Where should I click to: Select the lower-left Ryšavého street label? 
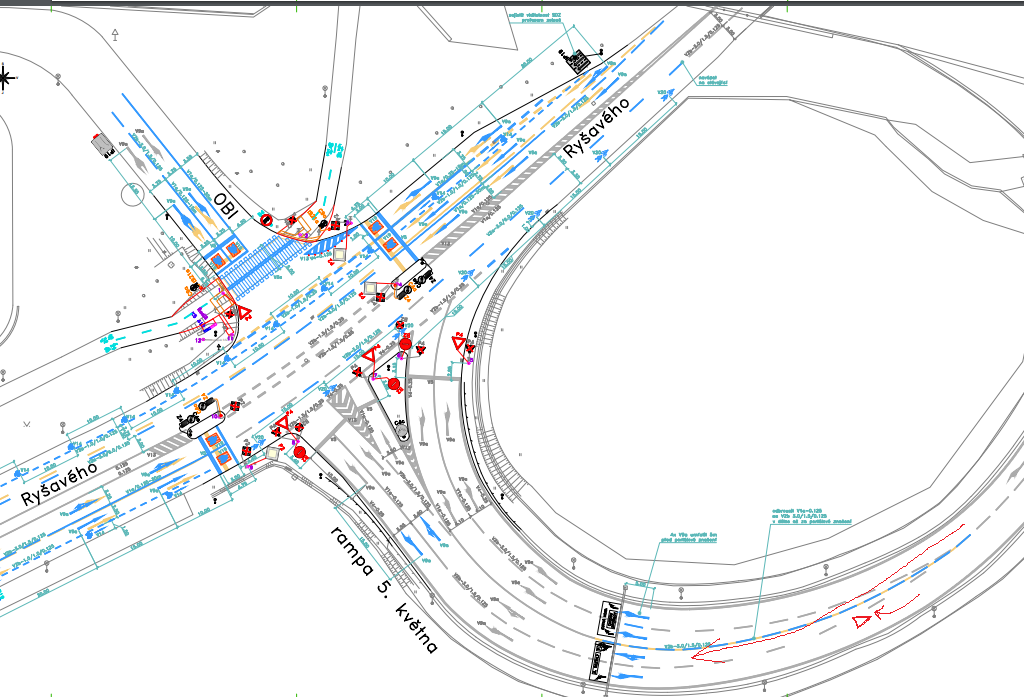59,481
